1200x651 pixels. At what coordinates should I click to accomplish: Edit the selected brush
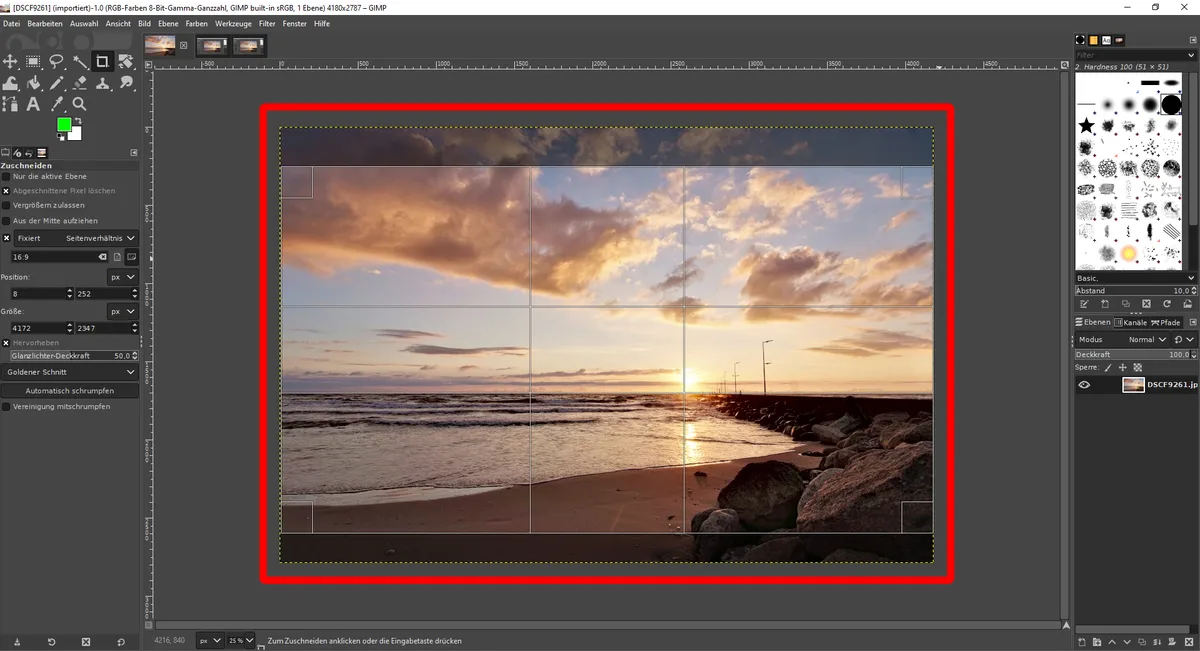click(1084, 303)
